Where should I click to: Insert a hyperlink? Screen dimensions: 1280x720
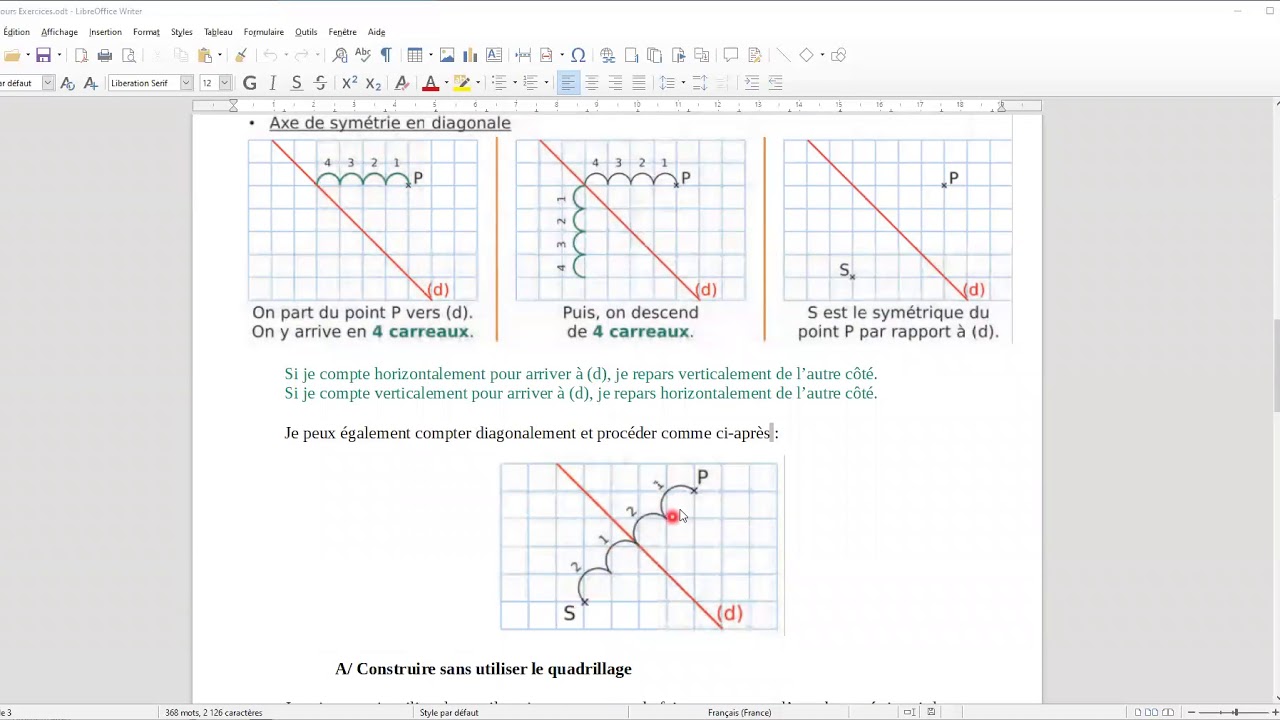[x=607, y=56]
